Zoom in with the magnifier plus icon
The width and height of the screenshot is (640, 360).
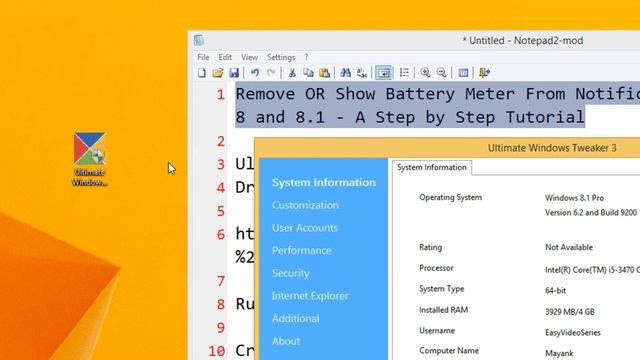coord(425,73)
